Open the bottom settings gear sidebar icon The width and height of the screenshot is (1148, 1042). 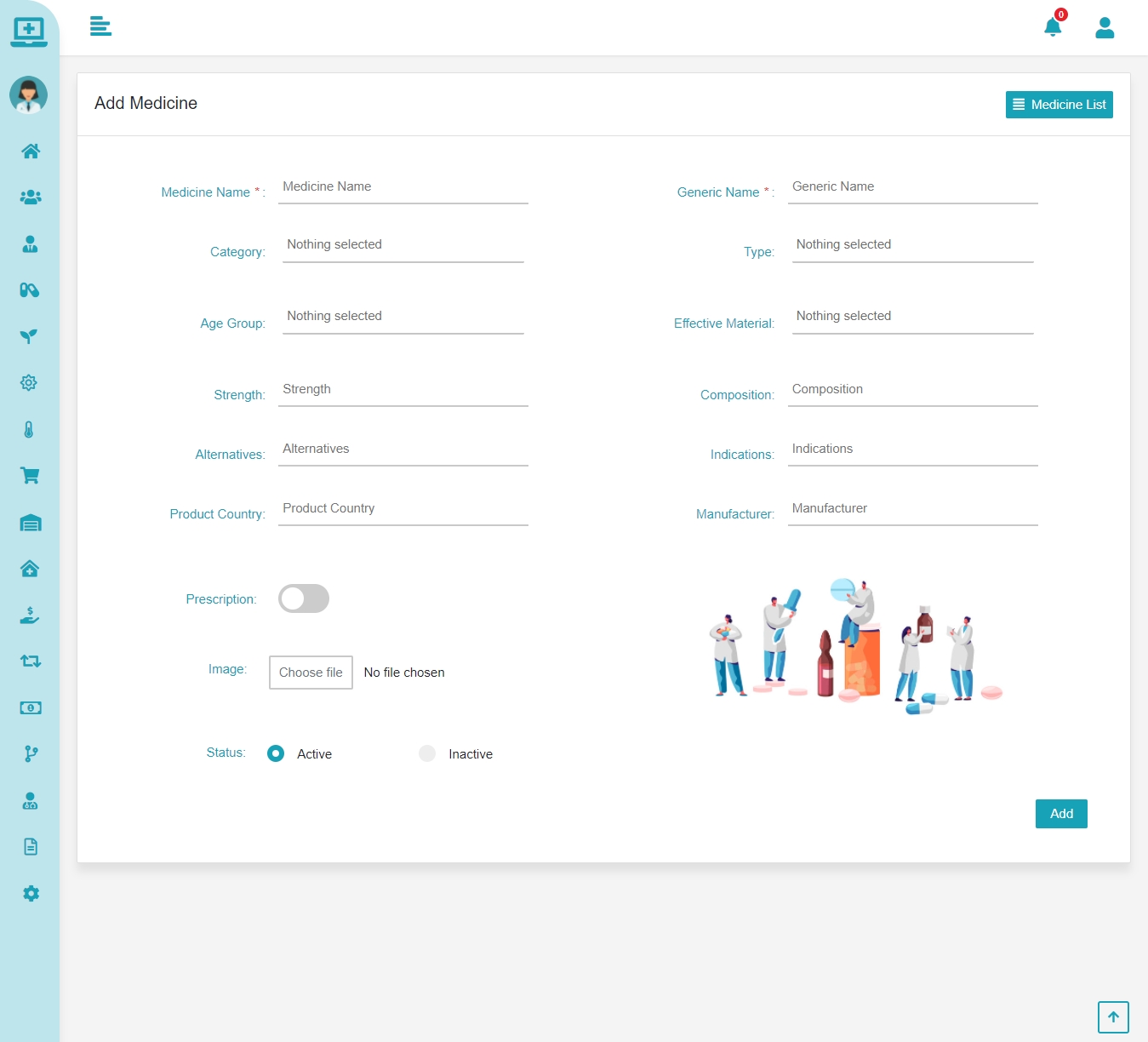(x=30, y=893)
